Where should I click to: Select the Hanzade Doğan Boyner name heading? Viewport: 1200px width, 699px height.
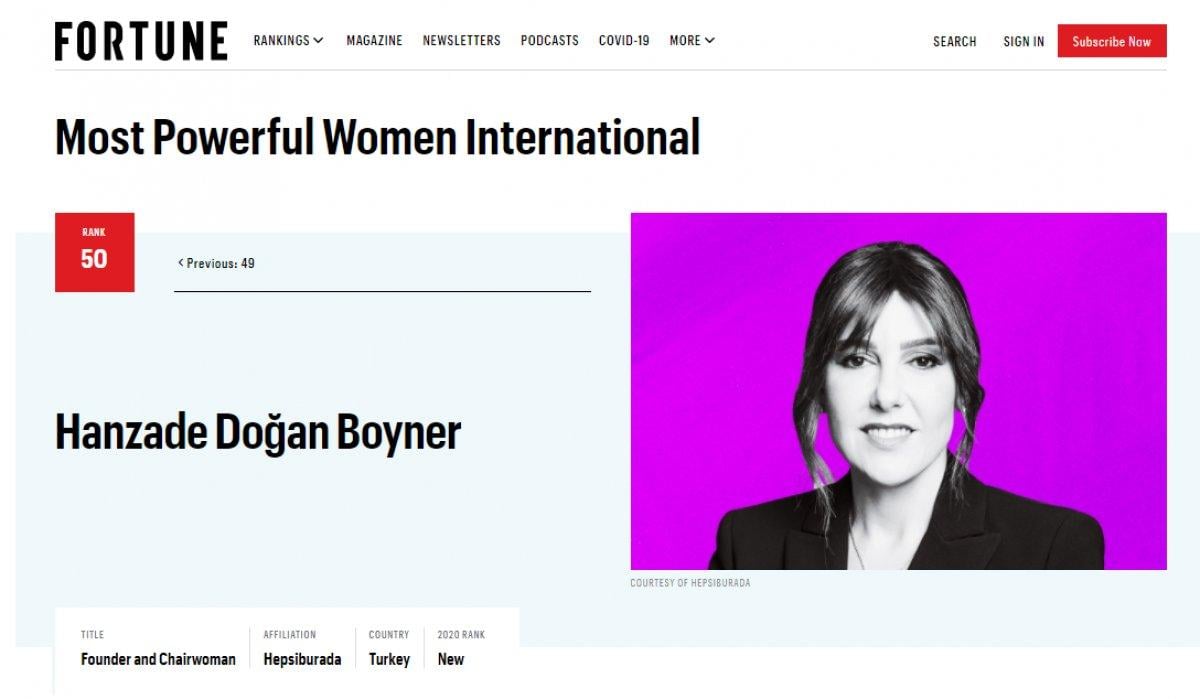[x=258, y=432]
